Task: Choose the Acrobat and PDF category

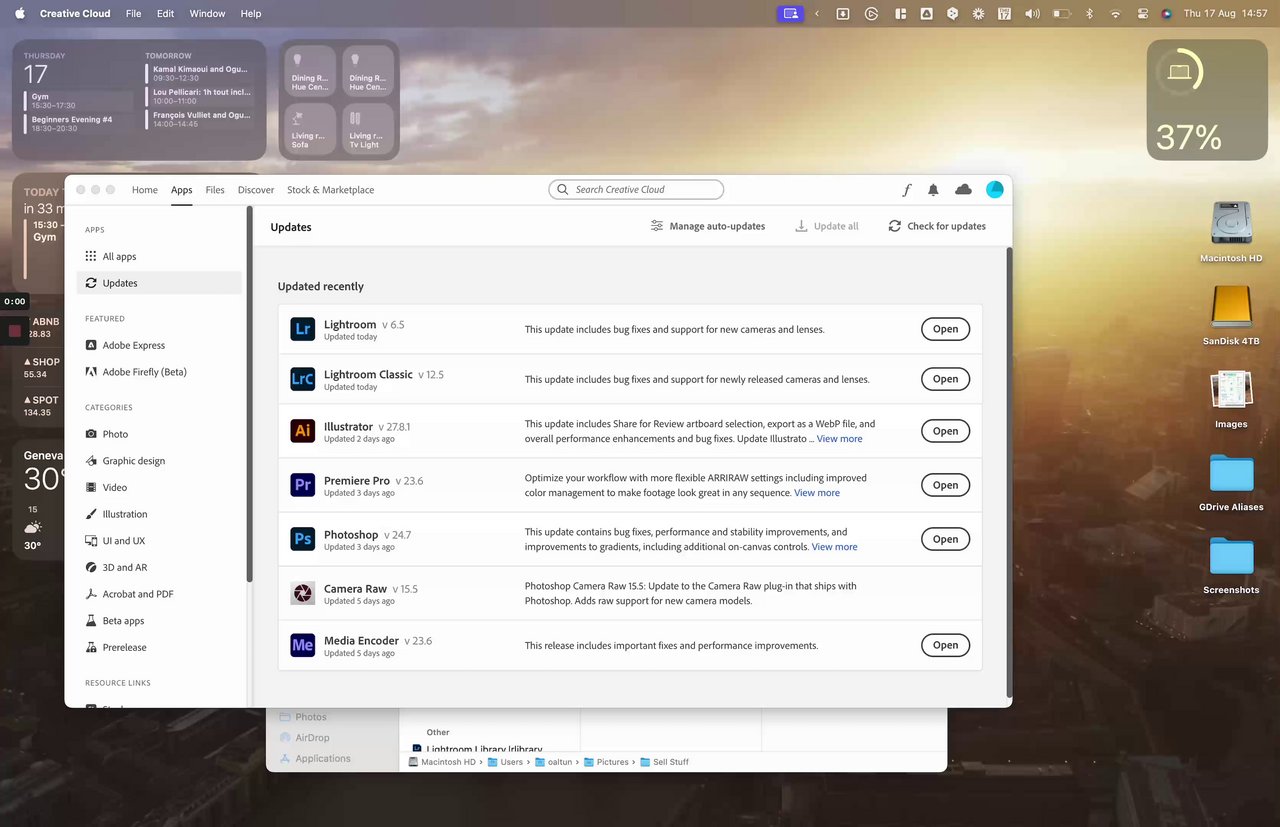Action: coord(159,594)
